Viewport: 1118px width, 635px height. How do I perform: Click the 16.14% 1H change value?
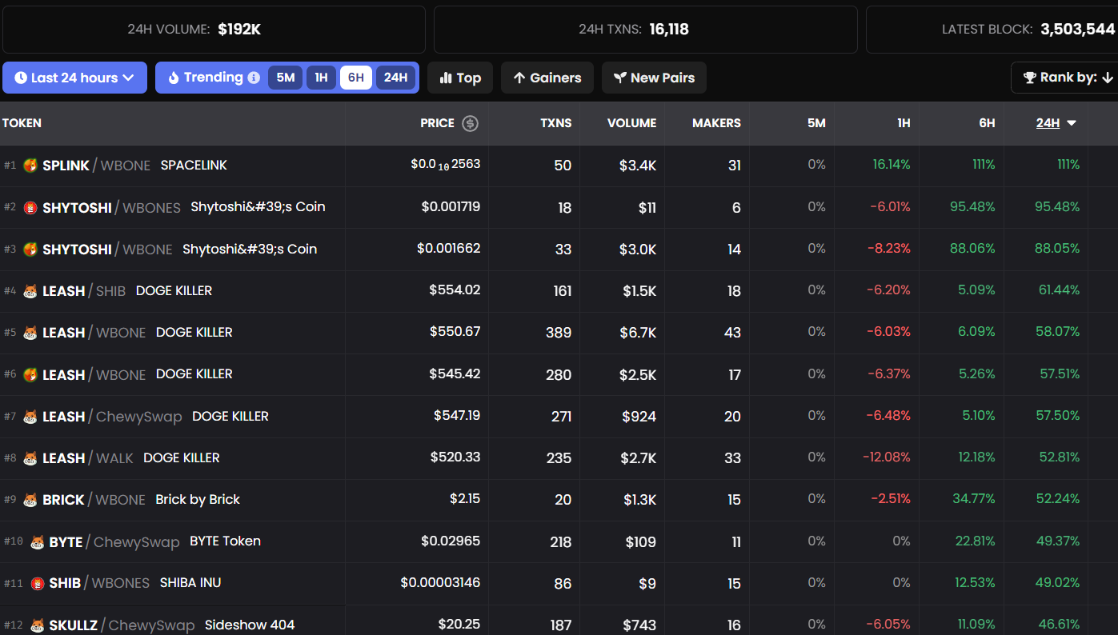[891, 165]
